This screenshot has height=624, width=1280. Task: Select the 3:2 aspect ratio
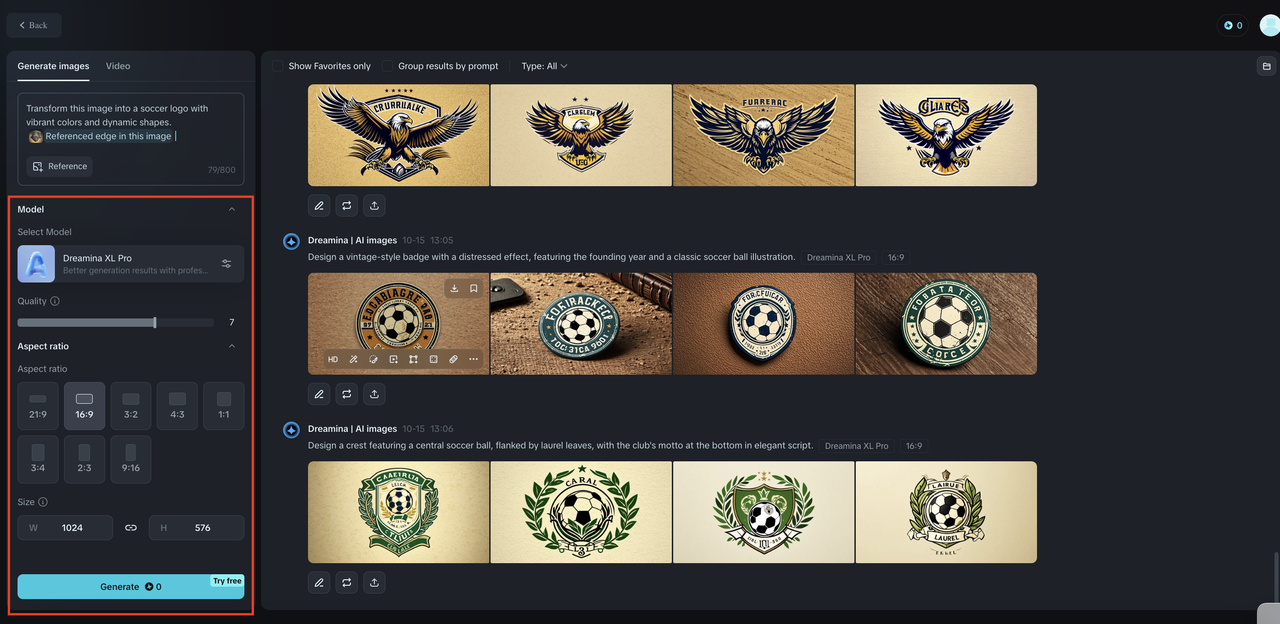tap(131, 406)
